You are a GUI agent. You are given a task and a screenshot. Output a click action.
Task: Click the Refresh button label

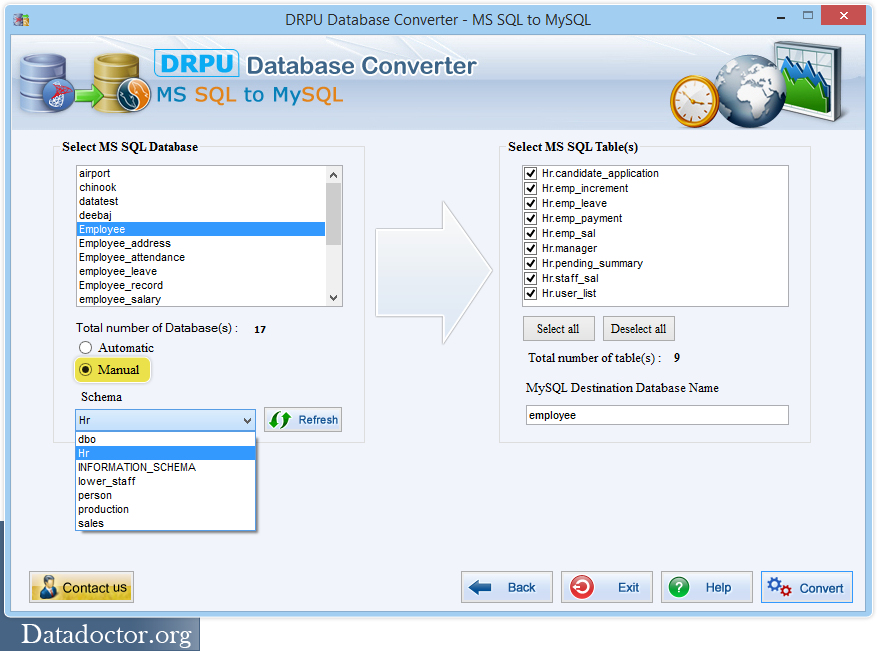[318, 420]
